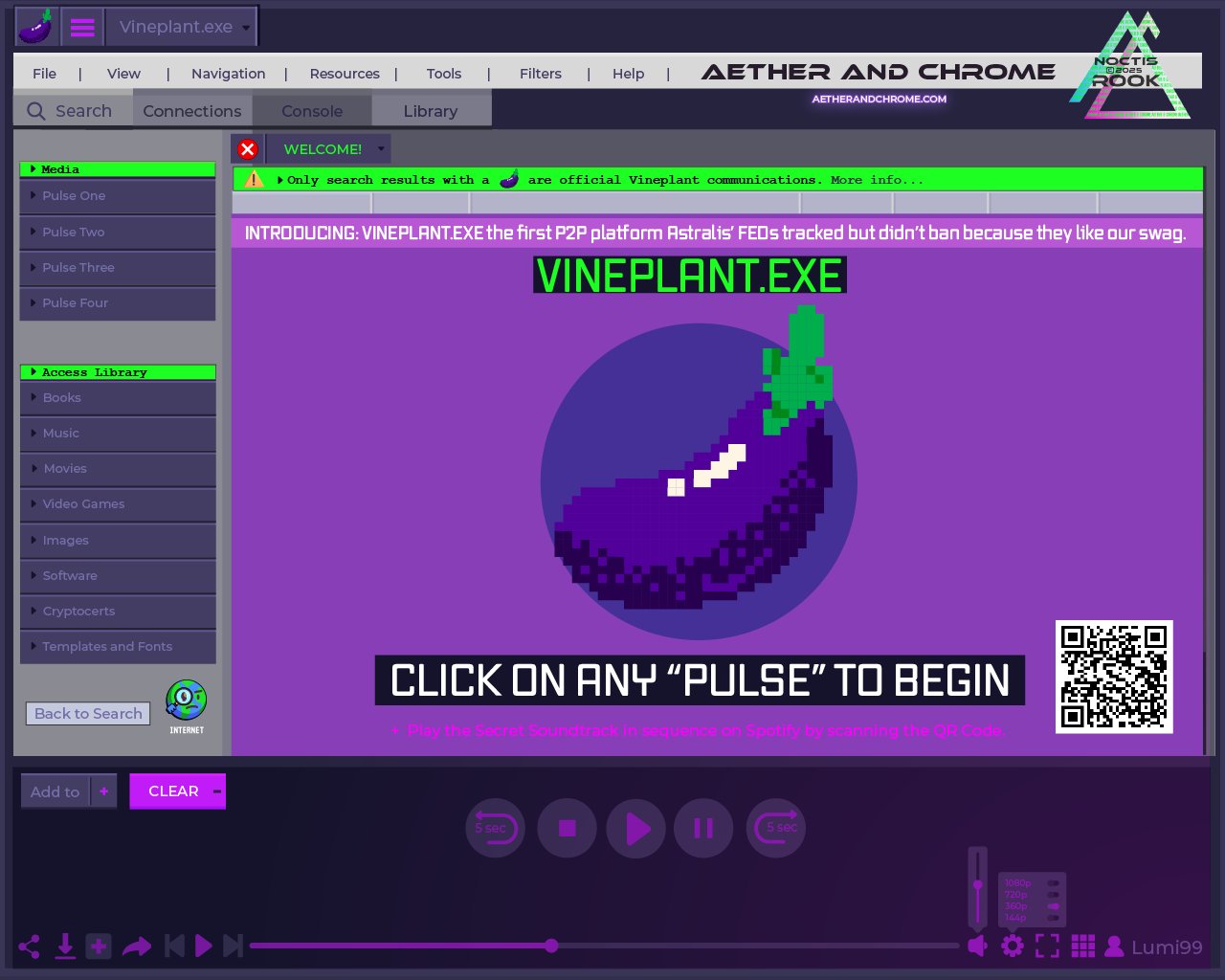Click the eggplant logo icon in the title bar

pyautogui.click(x=36, y=27)
